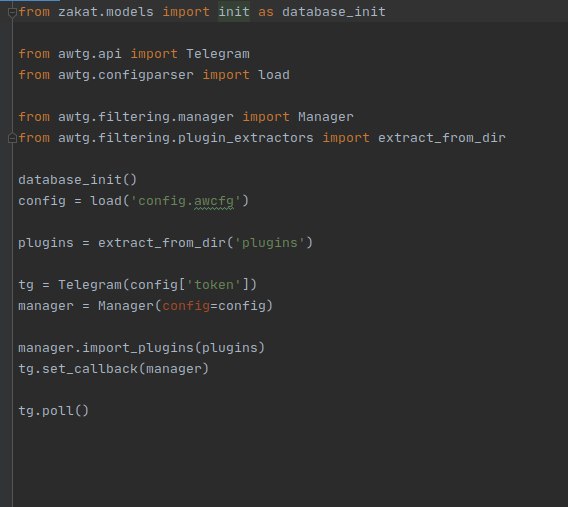Viewport: 568px width, 507px height.
Task: Click the 'load' import name
Action: 273,75
